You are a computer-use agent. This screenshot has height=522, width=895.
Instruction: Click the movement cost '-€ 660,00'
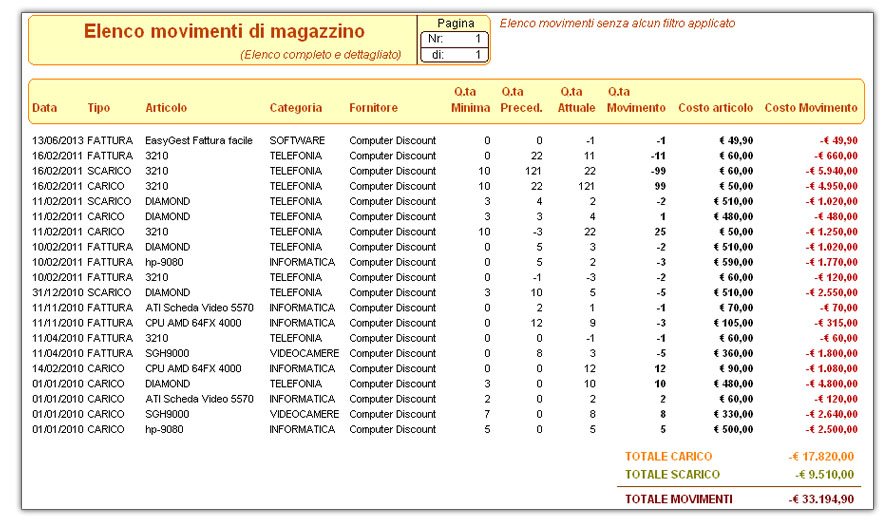pyautogui.click(x=836, y=156)
